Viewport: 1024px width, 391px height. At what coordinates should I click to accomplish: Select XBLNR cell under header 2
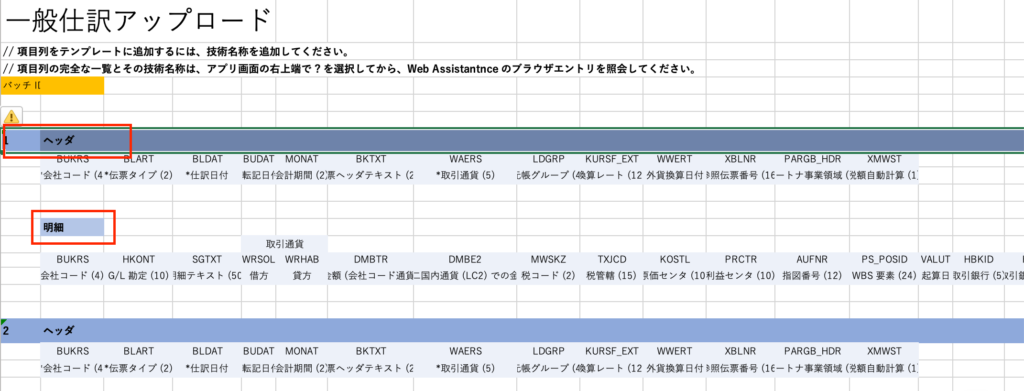pyautogui.click(x=741, y=351)
